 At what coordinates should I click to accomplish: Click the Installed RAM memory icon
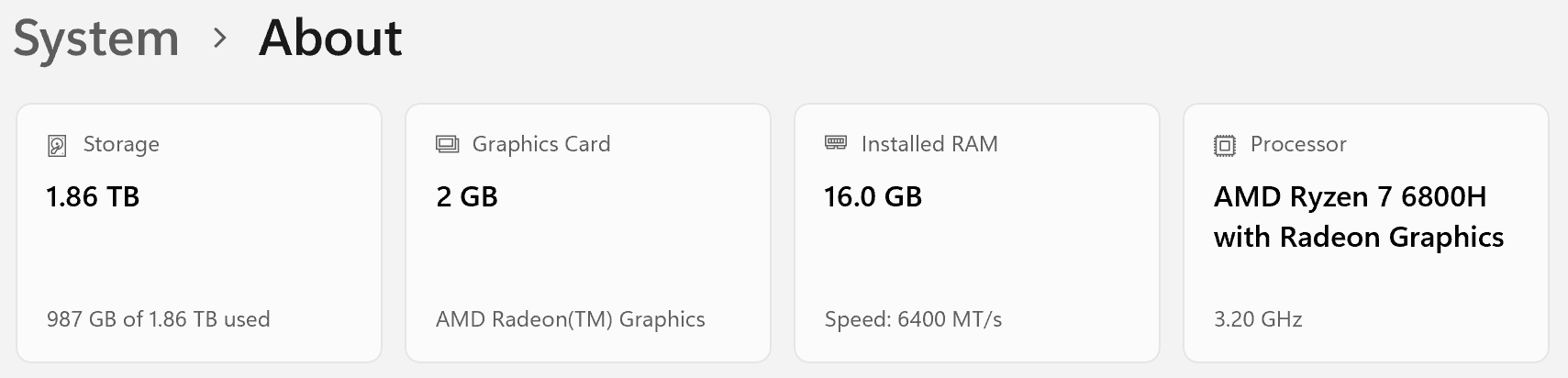coord(836,143)
